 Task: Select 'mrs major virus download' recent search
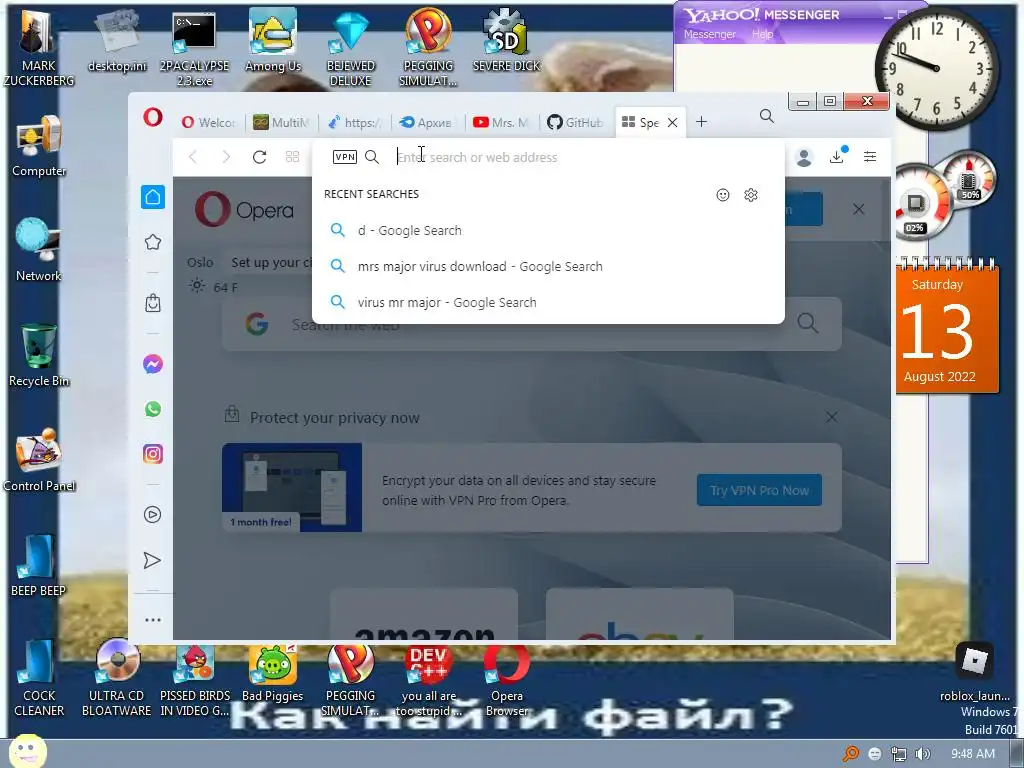548,266
